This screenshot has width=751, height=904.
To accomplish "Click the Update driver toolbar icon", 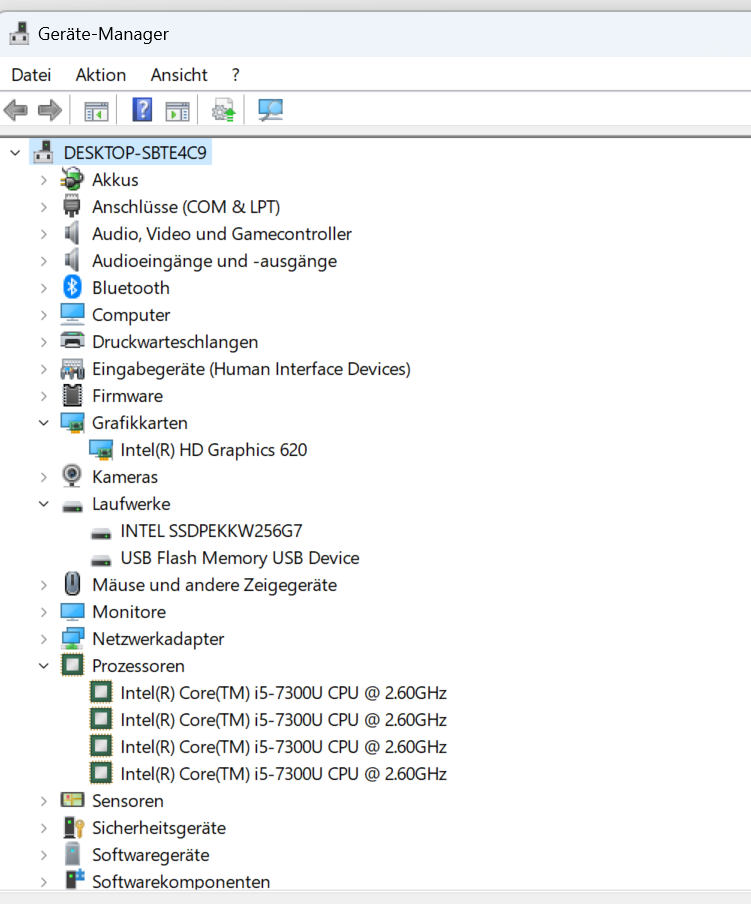I will (x=224, y=110).
